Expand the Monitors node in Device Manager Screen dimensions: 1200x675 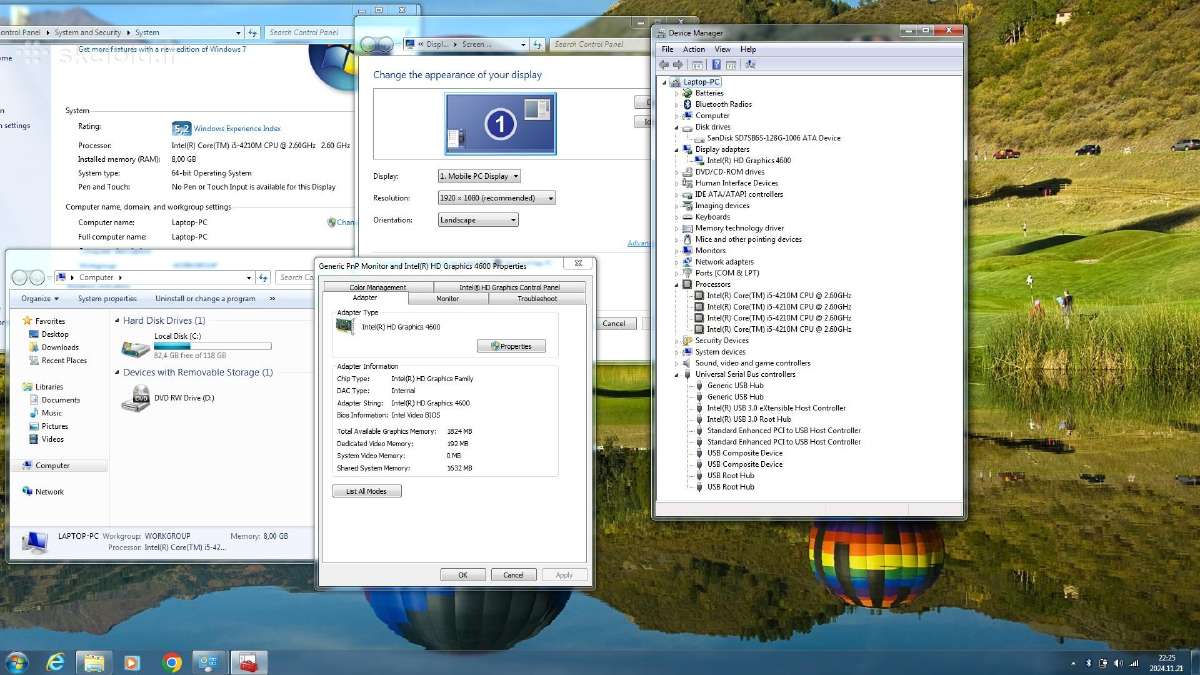[x=677, y=250]
